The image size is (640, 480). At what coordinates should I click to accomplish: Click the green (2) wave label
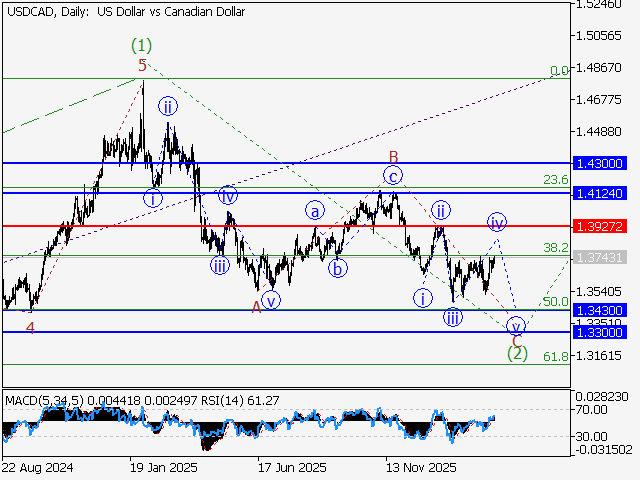[x=516, y=352]
